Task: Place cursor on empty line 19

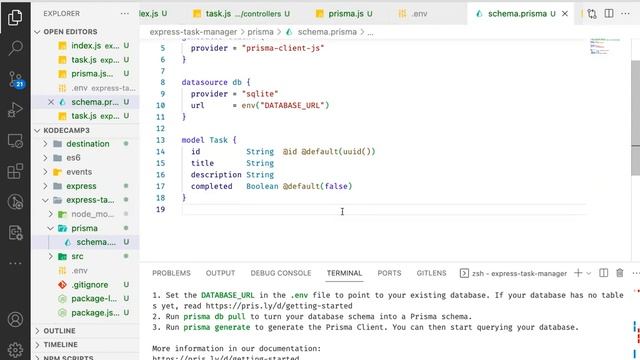Action: [384, 209]
